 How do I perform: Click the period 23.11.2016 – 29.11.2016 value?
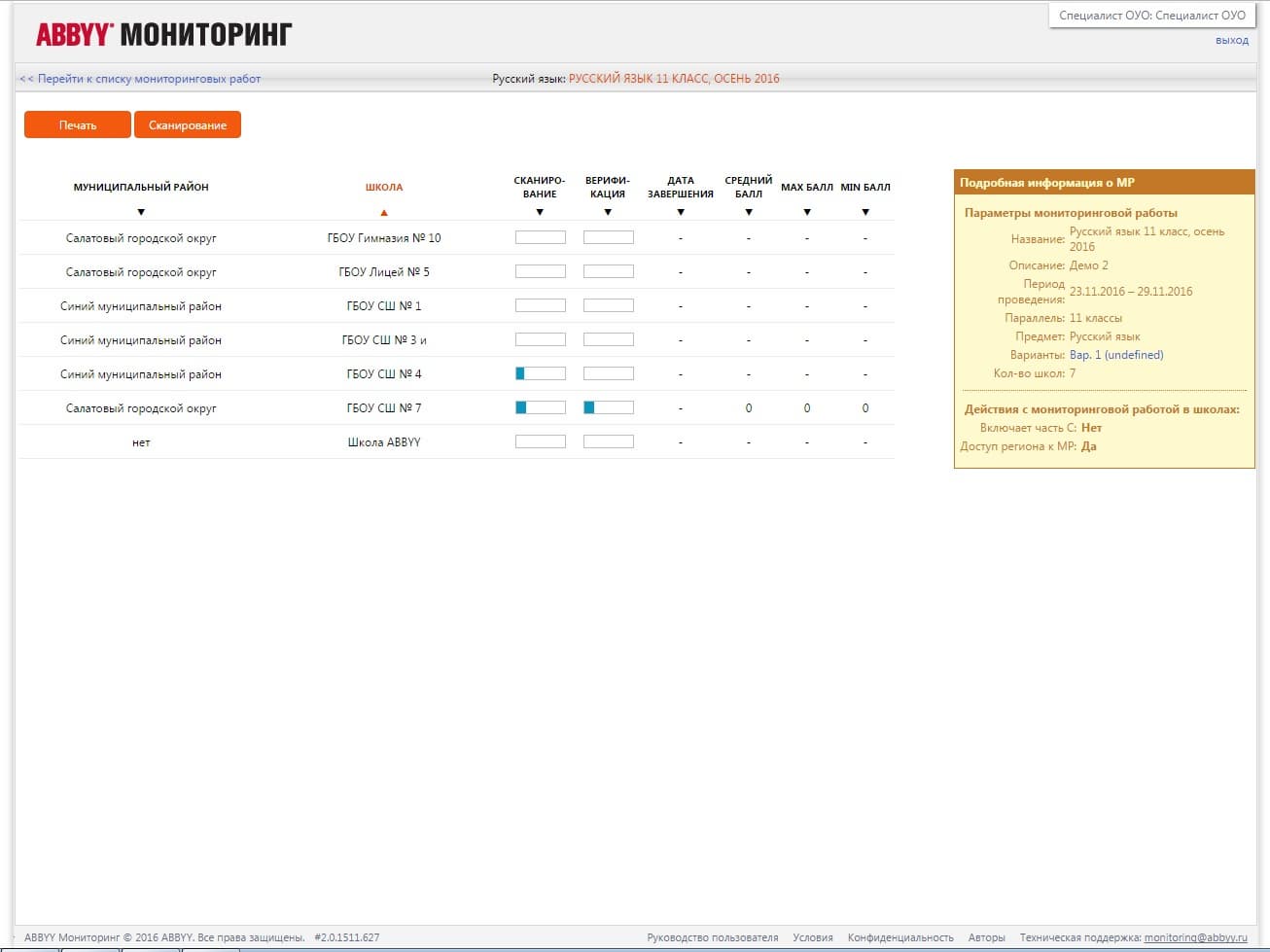1131,292
